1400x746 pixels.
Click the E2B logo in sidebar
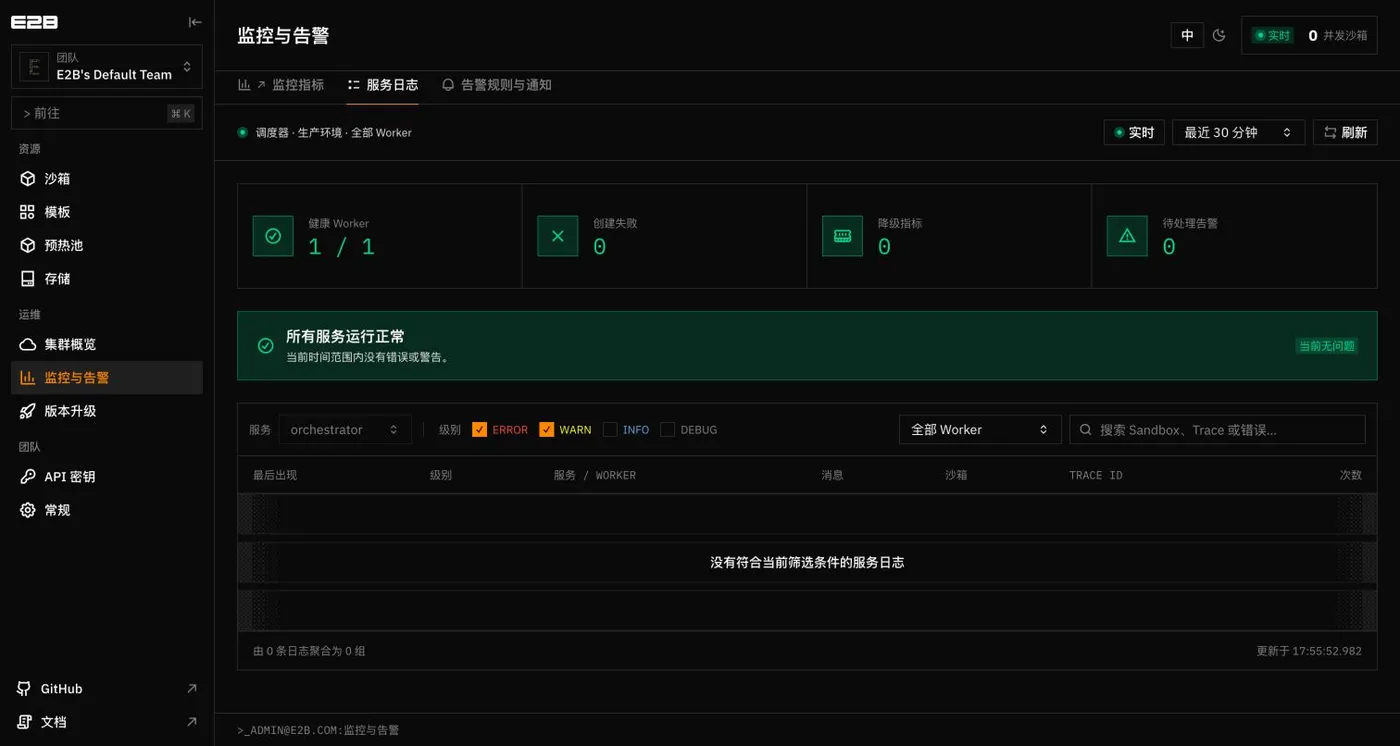click(x=34, y=21)
